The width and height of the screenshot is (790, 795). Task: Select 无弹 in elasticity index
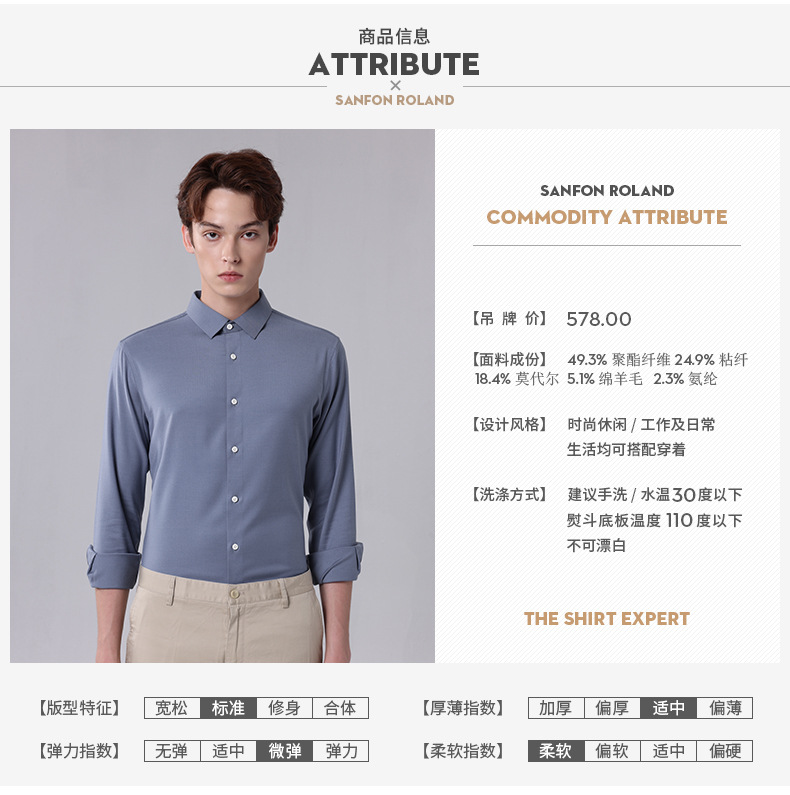[x=172, y=751]
